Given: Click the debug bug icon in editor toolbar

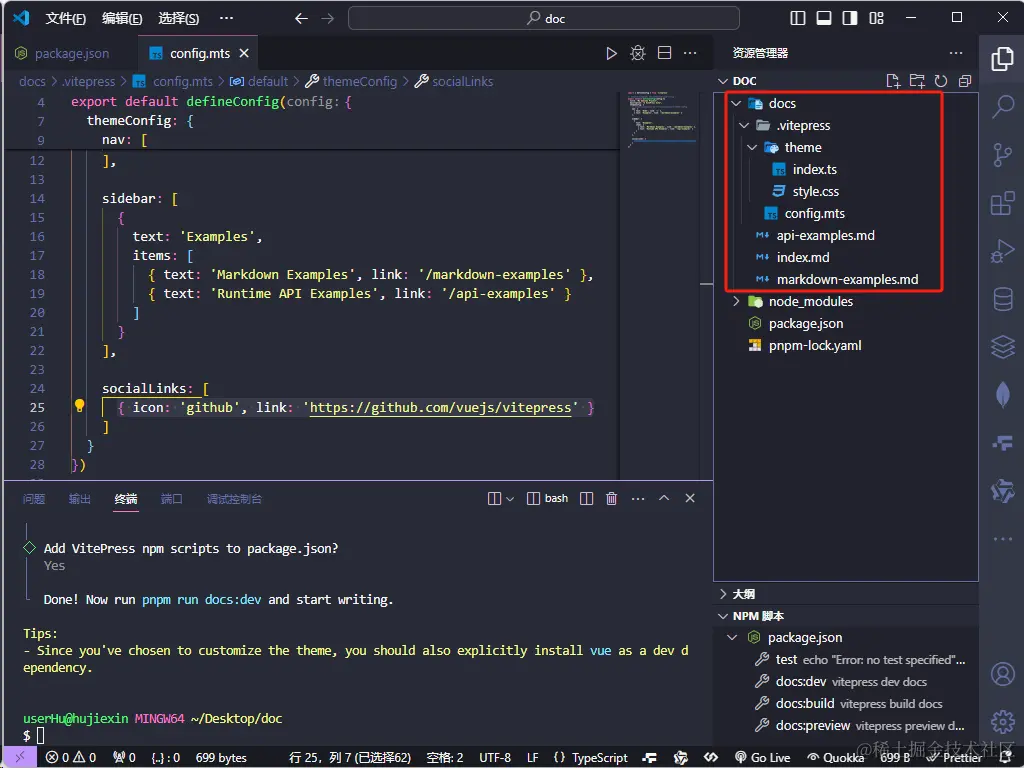Looking at the screenshot, I should pyautogui.click(x=637, y=53).
